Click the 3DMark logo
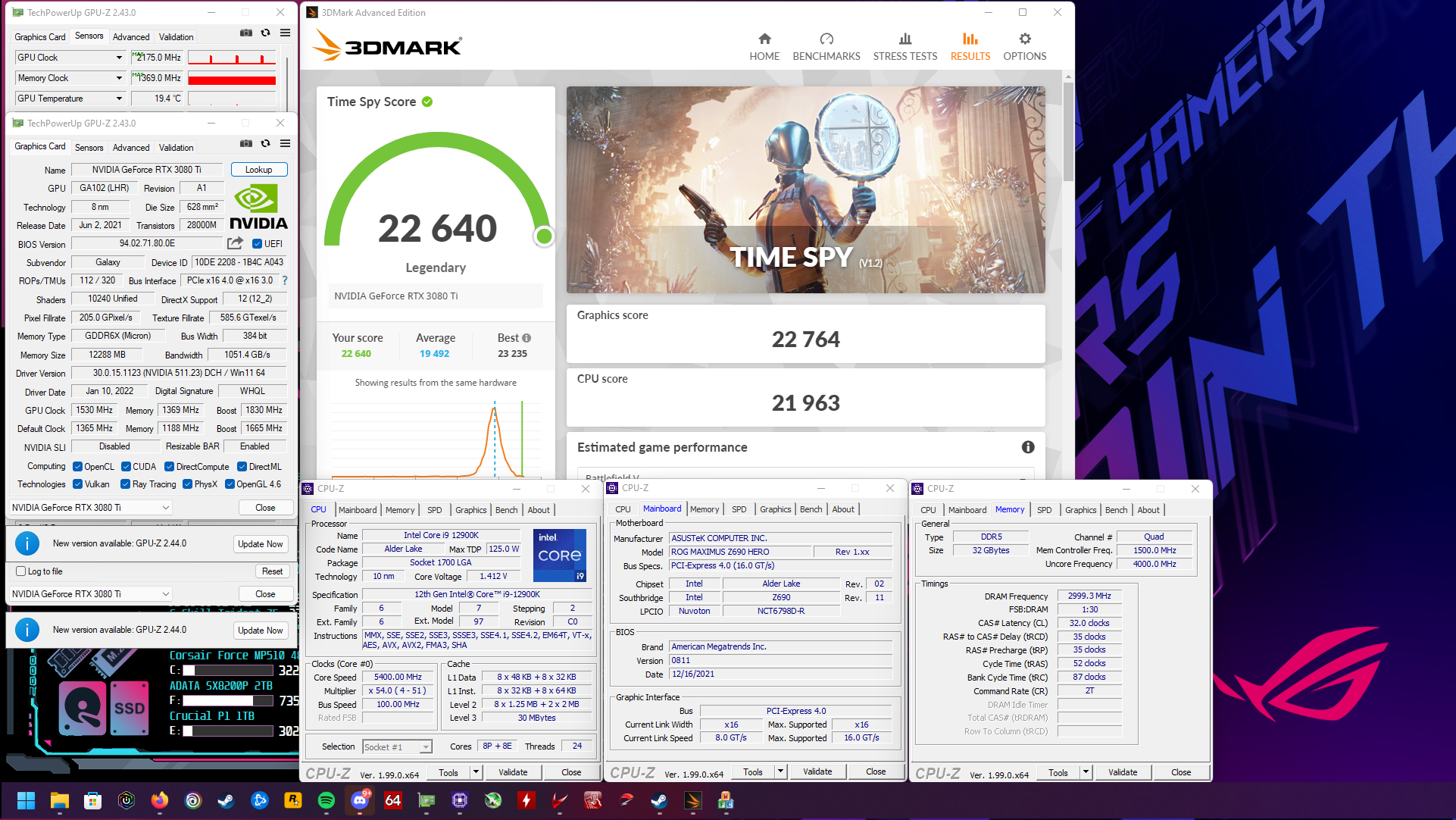This screenshot has width=1456, height=820. 387,45
